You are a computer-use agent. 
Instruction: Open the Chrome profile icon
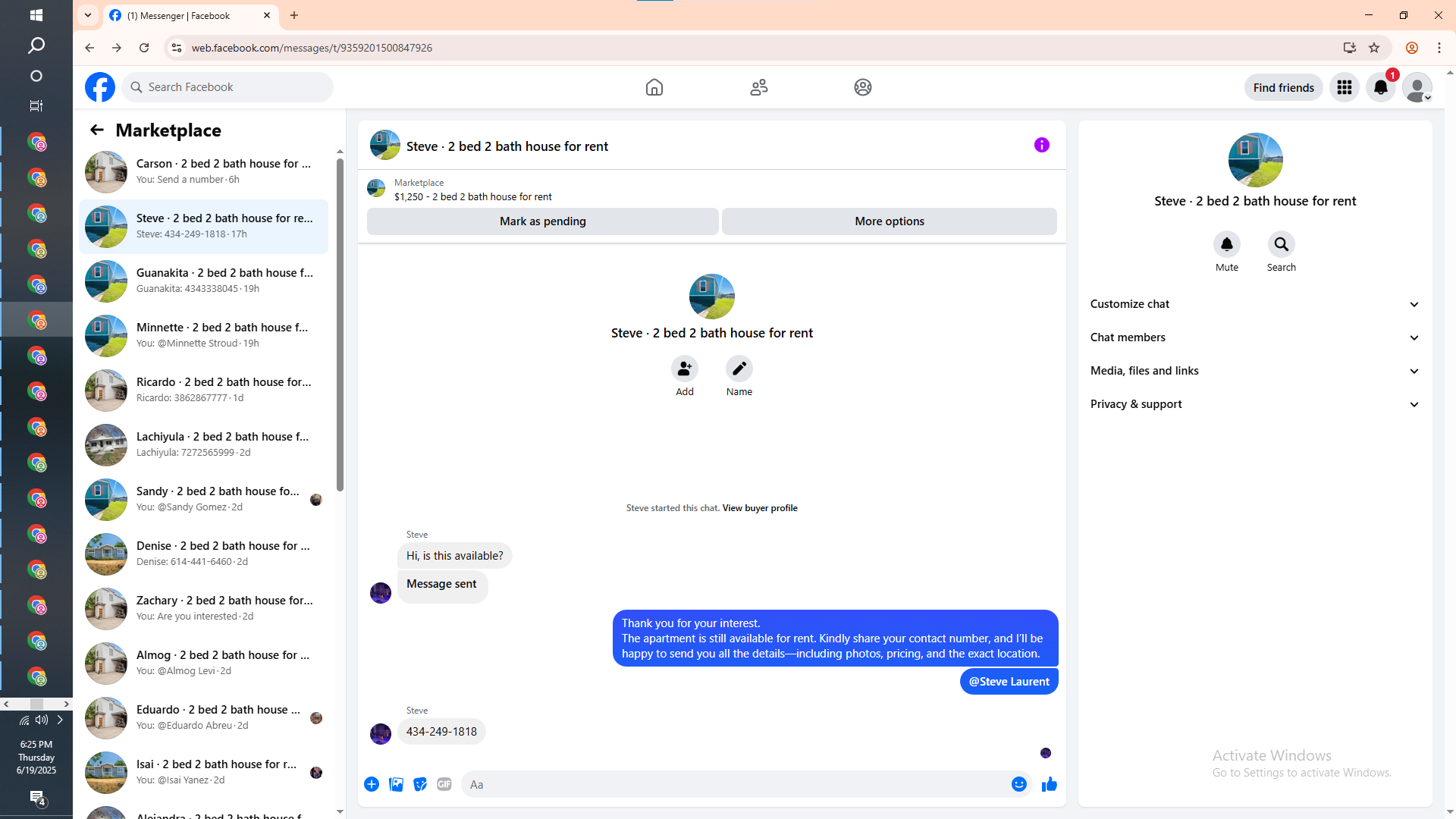pos(1412,48)
